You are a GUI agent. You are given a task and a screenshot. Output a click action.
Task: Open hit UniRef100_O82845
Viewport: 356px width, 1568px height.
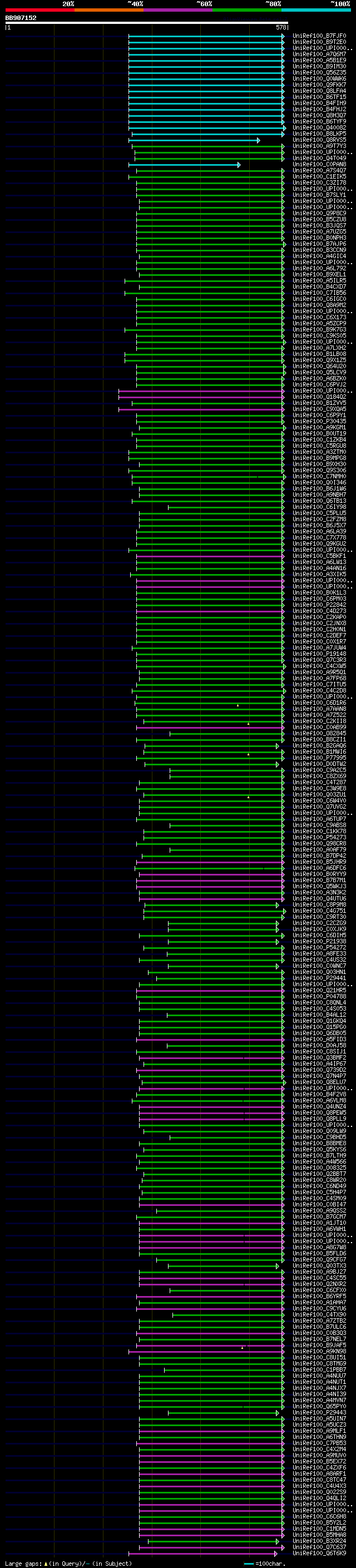pos(319,734)
